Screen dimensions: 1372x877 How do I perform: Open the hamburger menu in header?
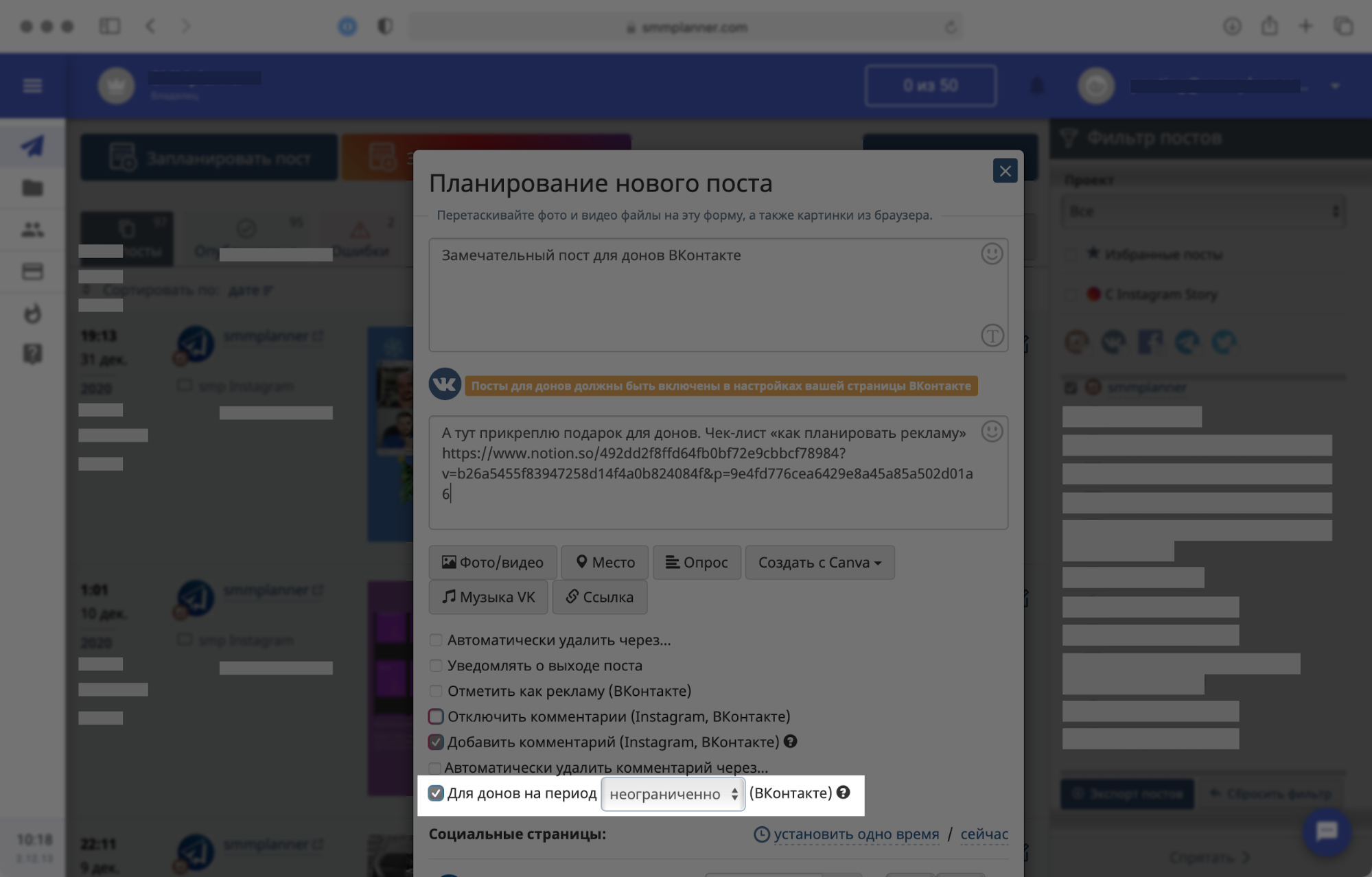coord(32,86)
